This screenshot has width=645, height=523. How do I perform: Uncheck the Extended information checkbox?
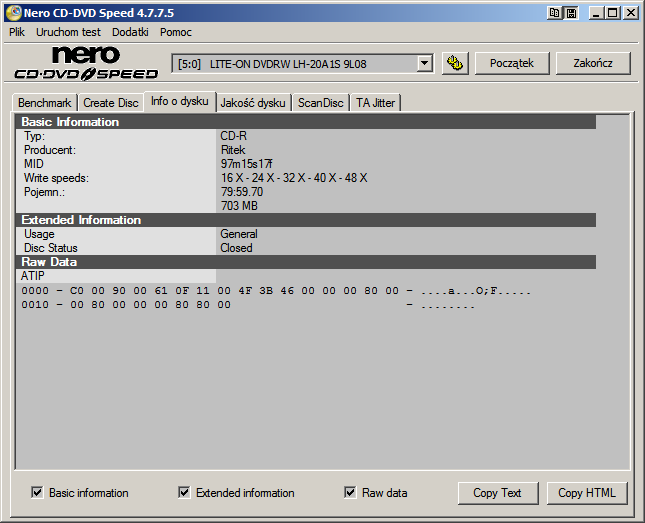tap(184, 492)
